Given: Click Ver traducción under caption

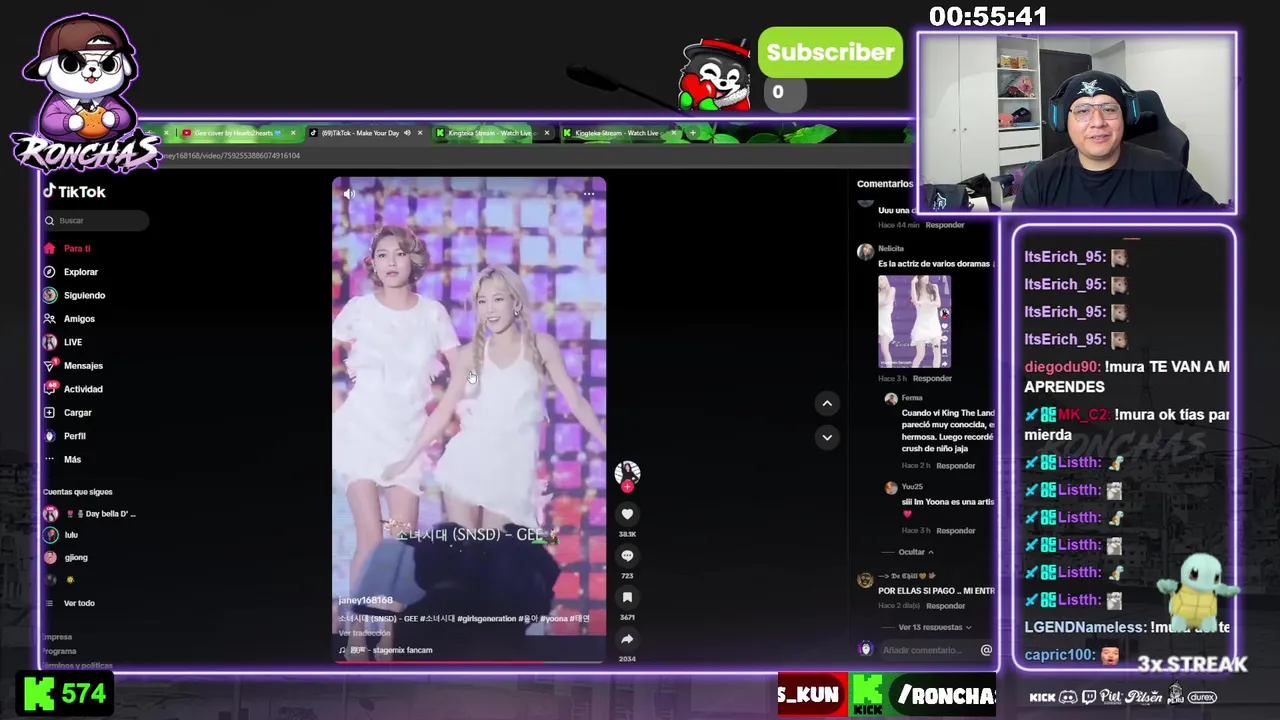Looking at the screenshot, I should coord(364,633).
